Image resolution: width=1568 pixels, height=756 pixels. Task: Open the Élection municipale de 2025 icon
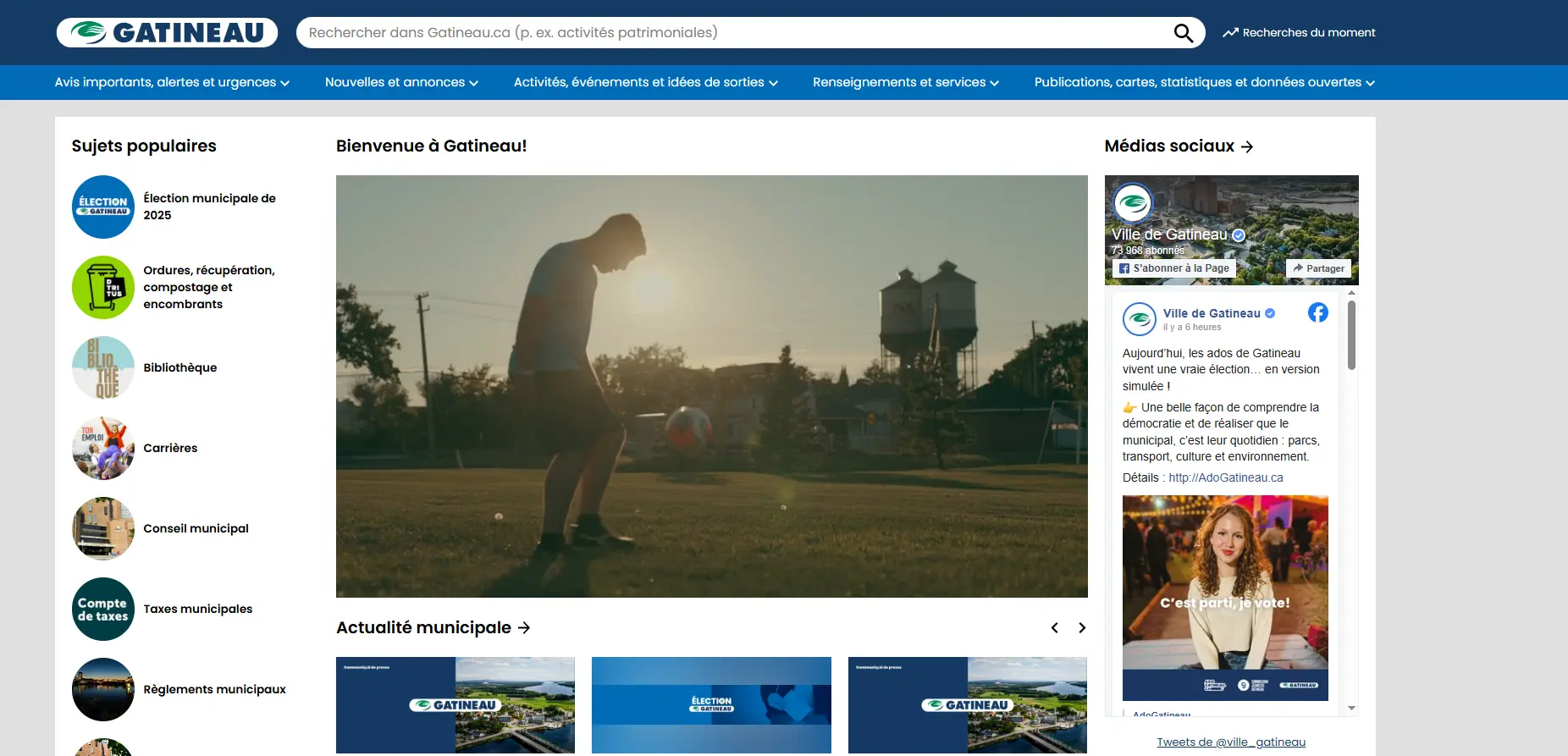coord(103,207)
